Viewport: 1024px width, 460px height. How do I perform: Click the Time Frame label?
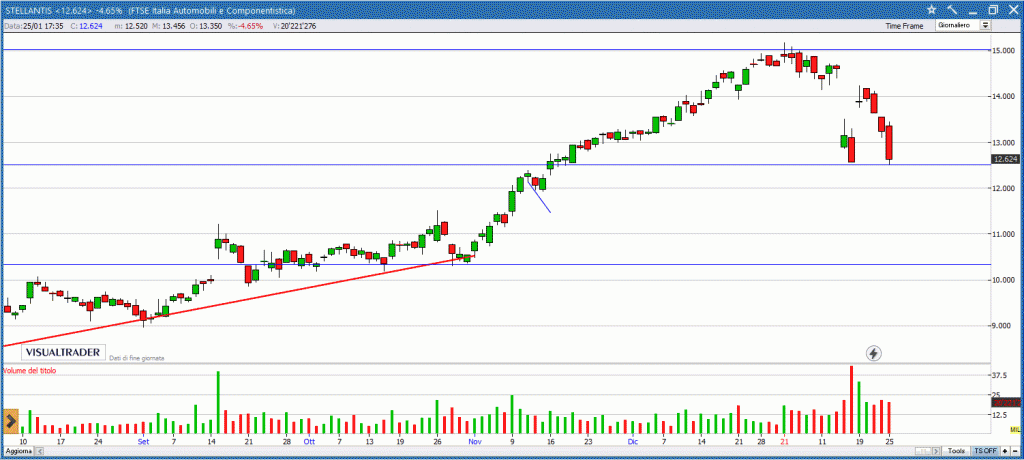(904, 26)
